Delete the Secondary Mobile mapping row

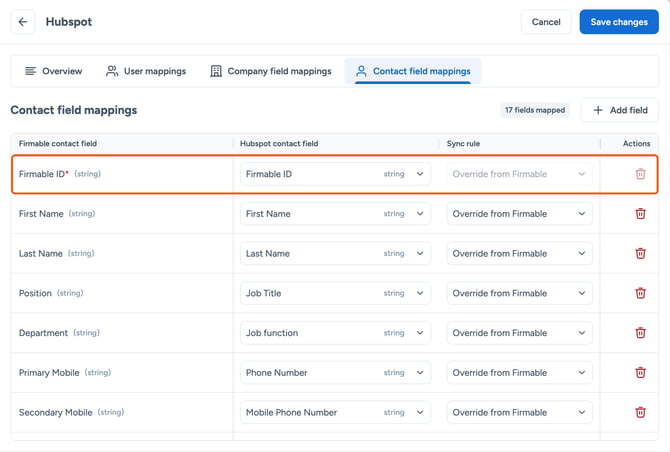pyautogui.click(x=640, y=412)
